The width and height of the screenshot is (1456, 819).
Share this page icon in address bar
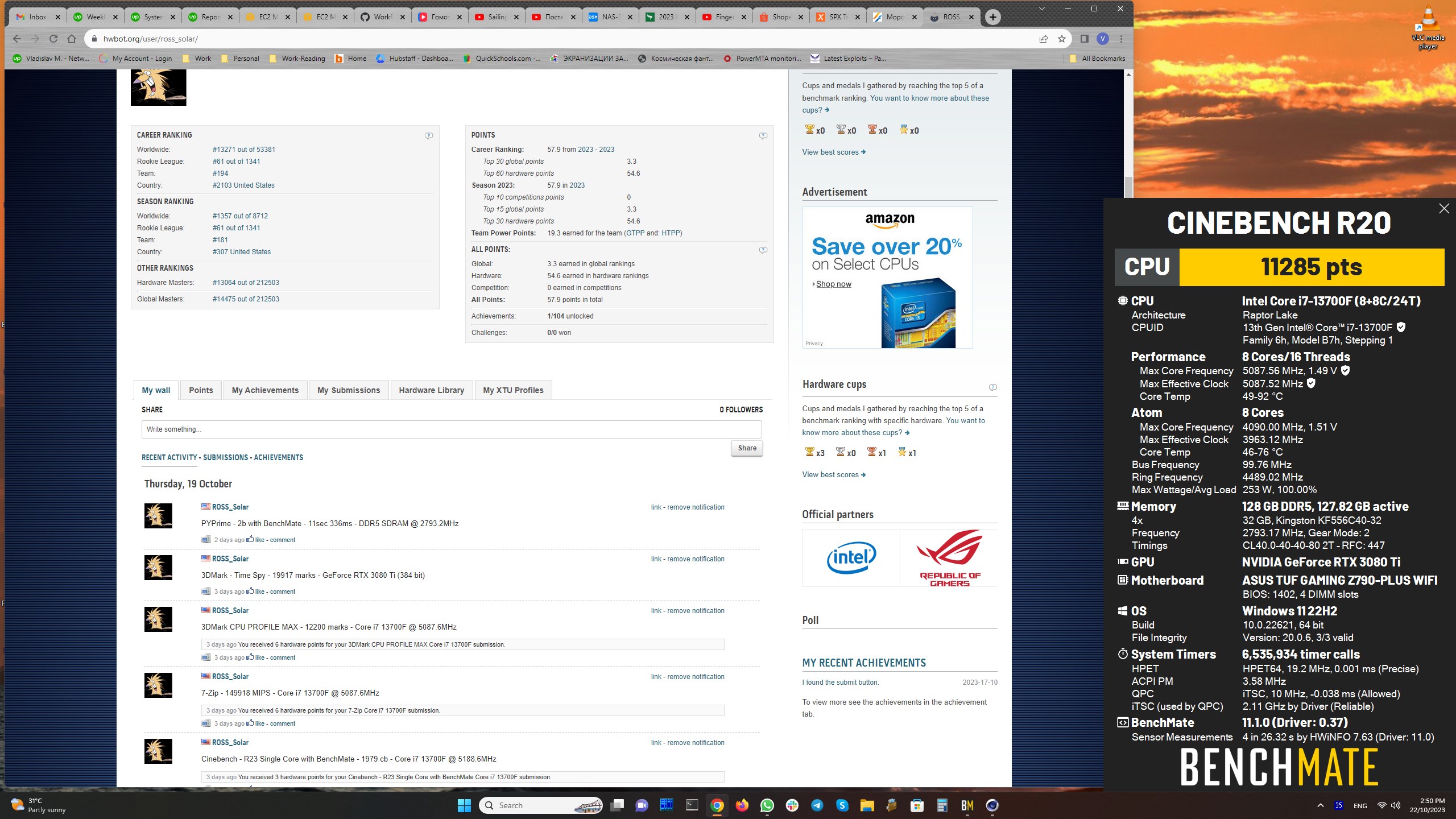(x=1043, y=39)
